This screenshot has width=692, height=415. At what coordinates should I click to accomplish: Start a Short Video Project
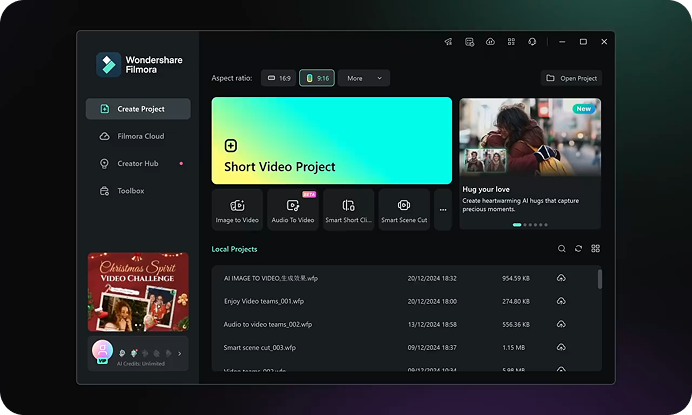332,140
